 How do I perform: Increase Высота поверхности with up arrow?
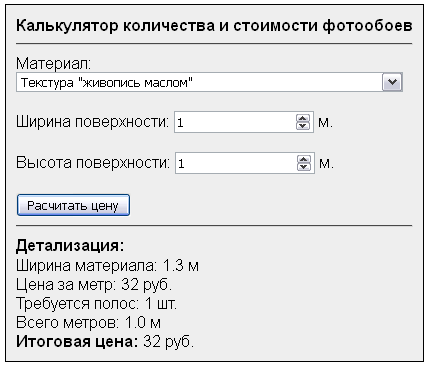tap(304, 159)
